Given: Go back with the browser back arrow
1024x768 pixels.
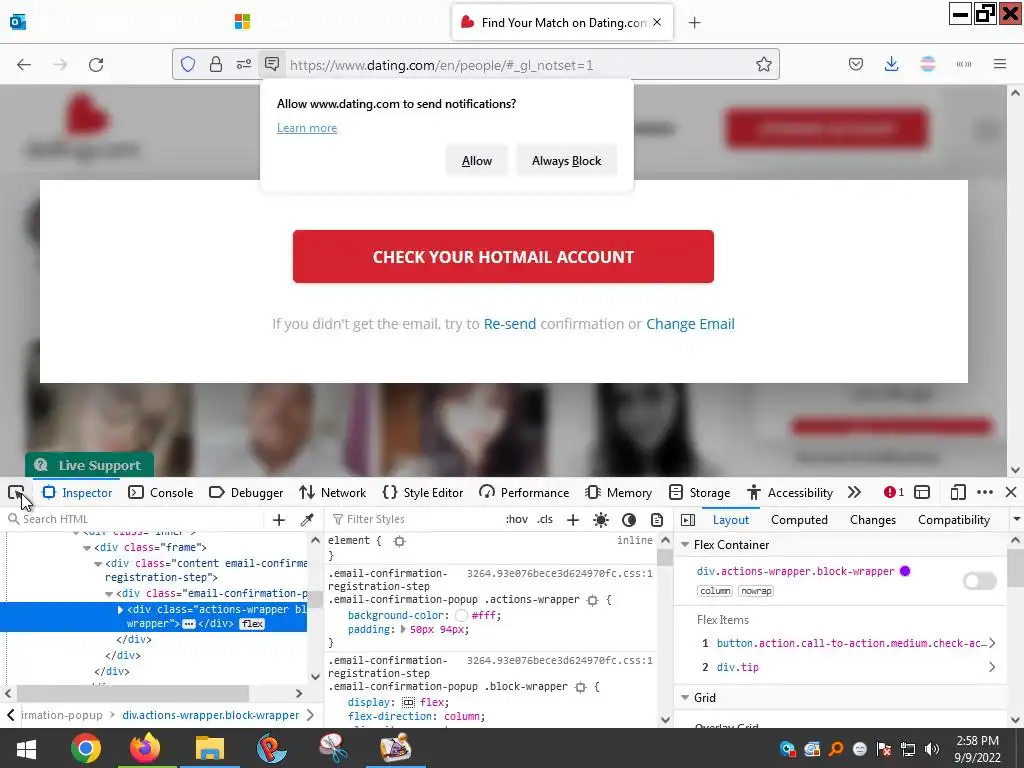Looking at the screenshot, I should pos(24,65).
